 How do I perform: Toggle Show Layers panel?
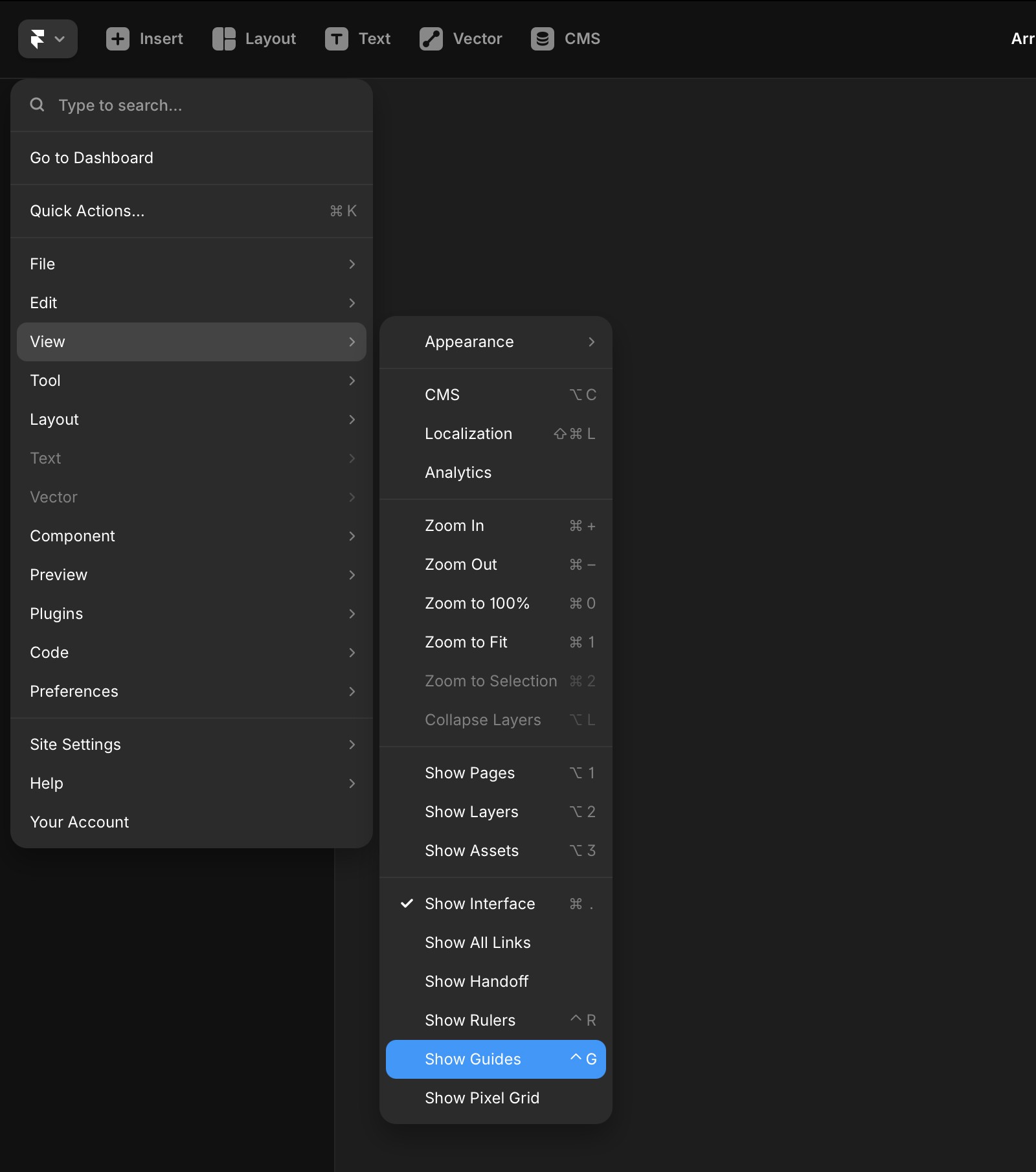click(496, 812)
